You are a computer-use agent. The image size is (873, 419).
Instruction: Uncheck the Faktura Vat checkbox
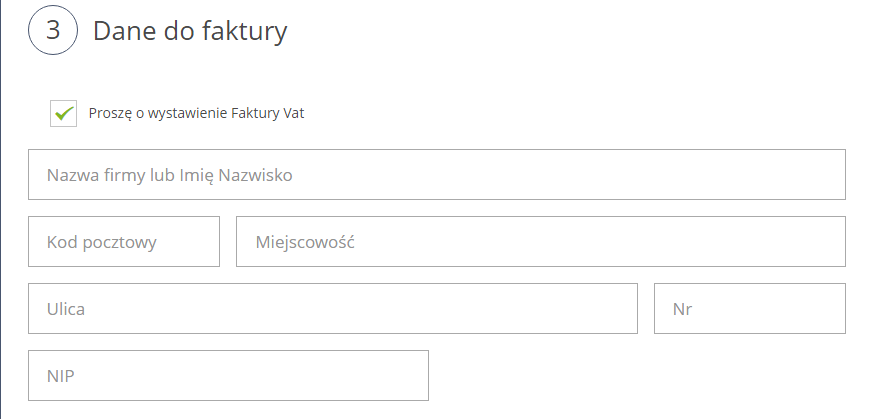pos(64,113)
